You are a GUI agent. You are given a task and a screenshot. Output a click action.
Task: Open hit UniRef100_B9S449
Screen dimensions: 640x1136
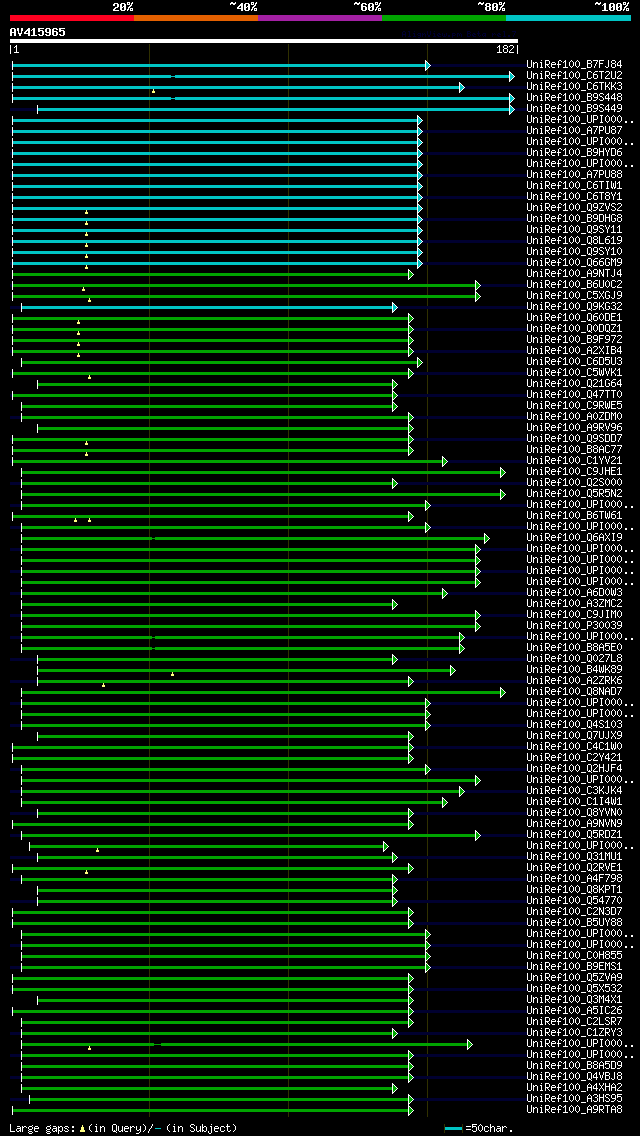pyautogui.click(x=574, y=108)
